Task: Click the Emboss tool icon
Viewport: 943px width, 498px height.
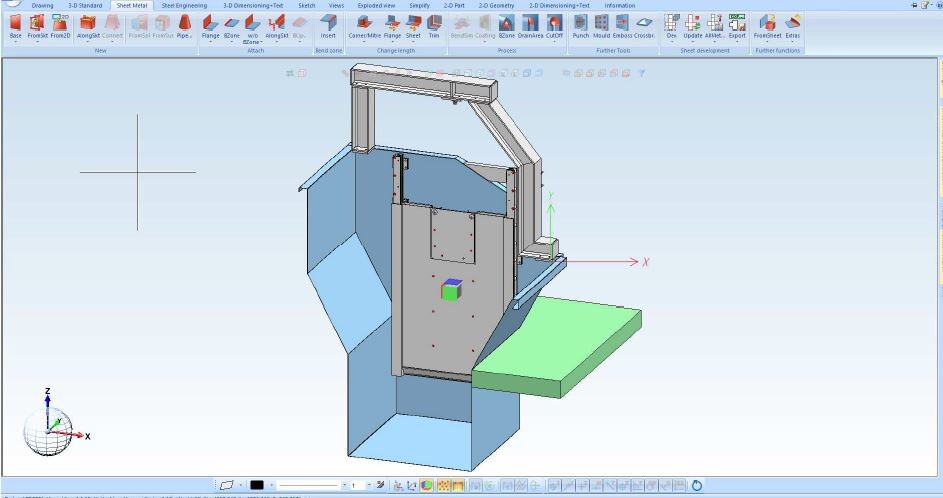Action: point(622,25)
